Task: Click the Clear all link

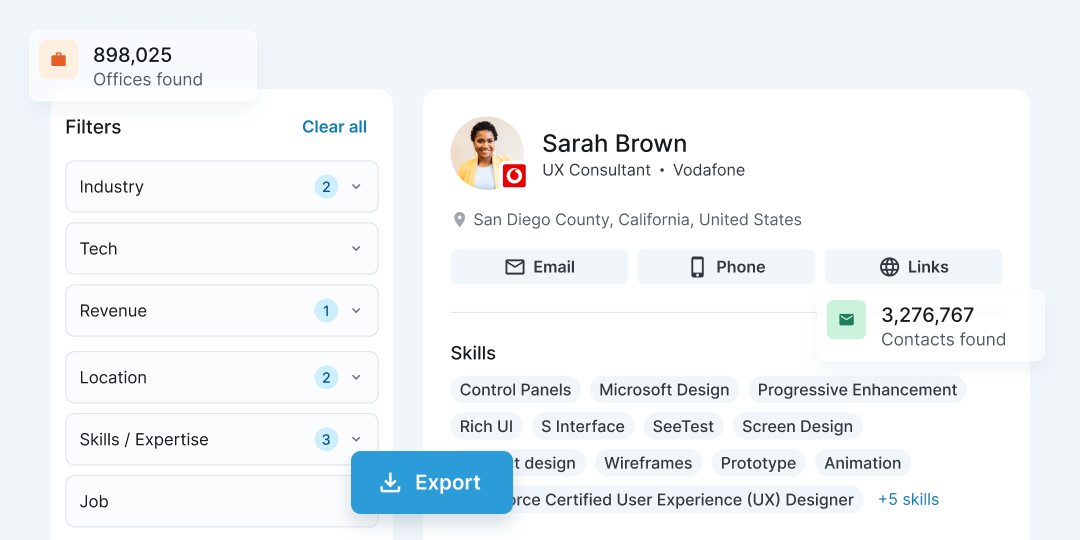Action: pyautogui.click(x=334, y=127)
